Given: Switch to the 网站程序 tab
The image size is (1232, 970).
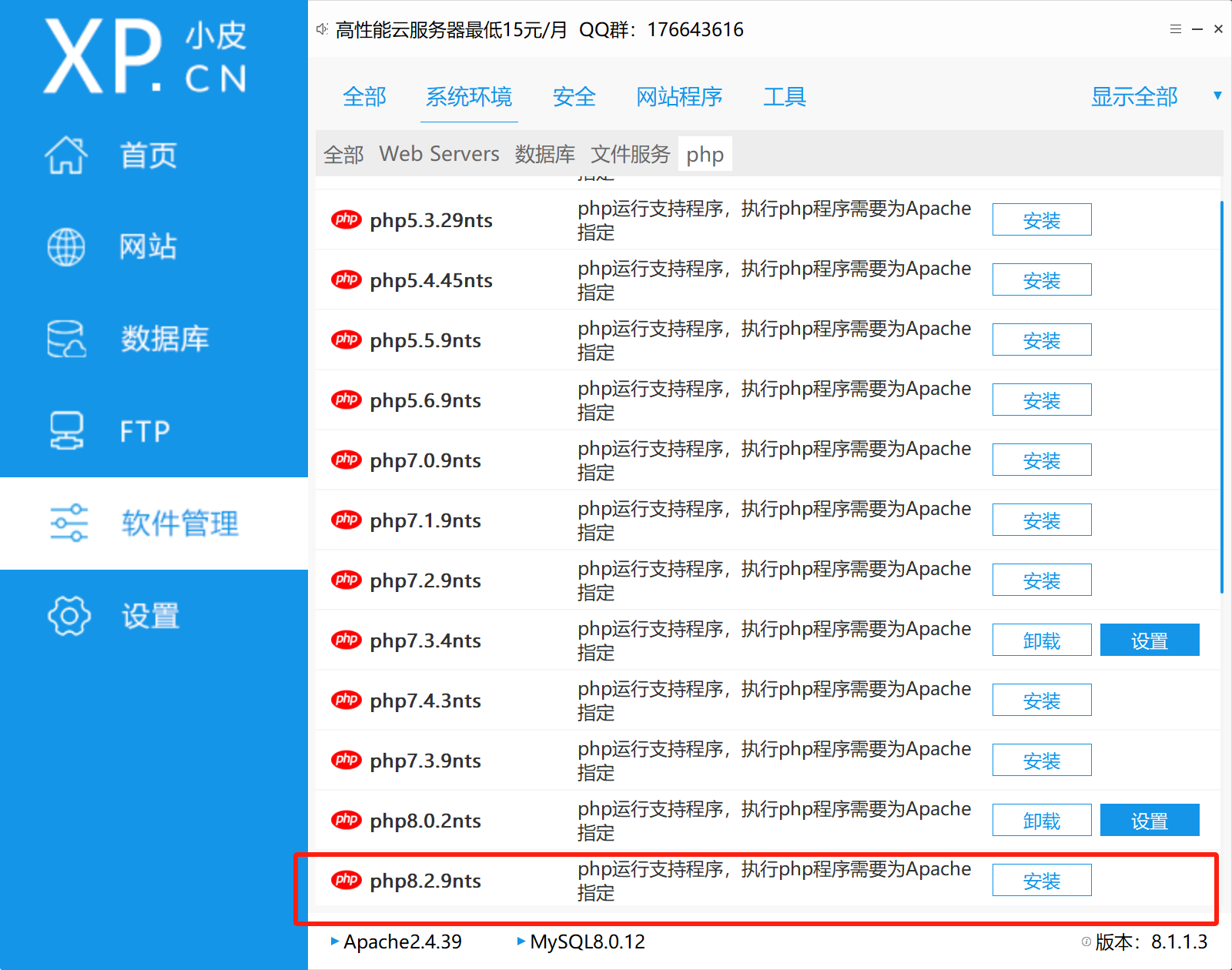Looking at the screenshot, I should tap(679, 96).
